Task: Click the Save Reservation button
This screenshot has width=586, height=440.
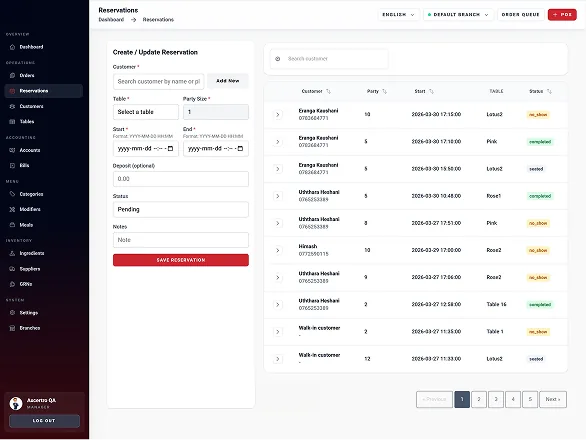Action: 181,260
